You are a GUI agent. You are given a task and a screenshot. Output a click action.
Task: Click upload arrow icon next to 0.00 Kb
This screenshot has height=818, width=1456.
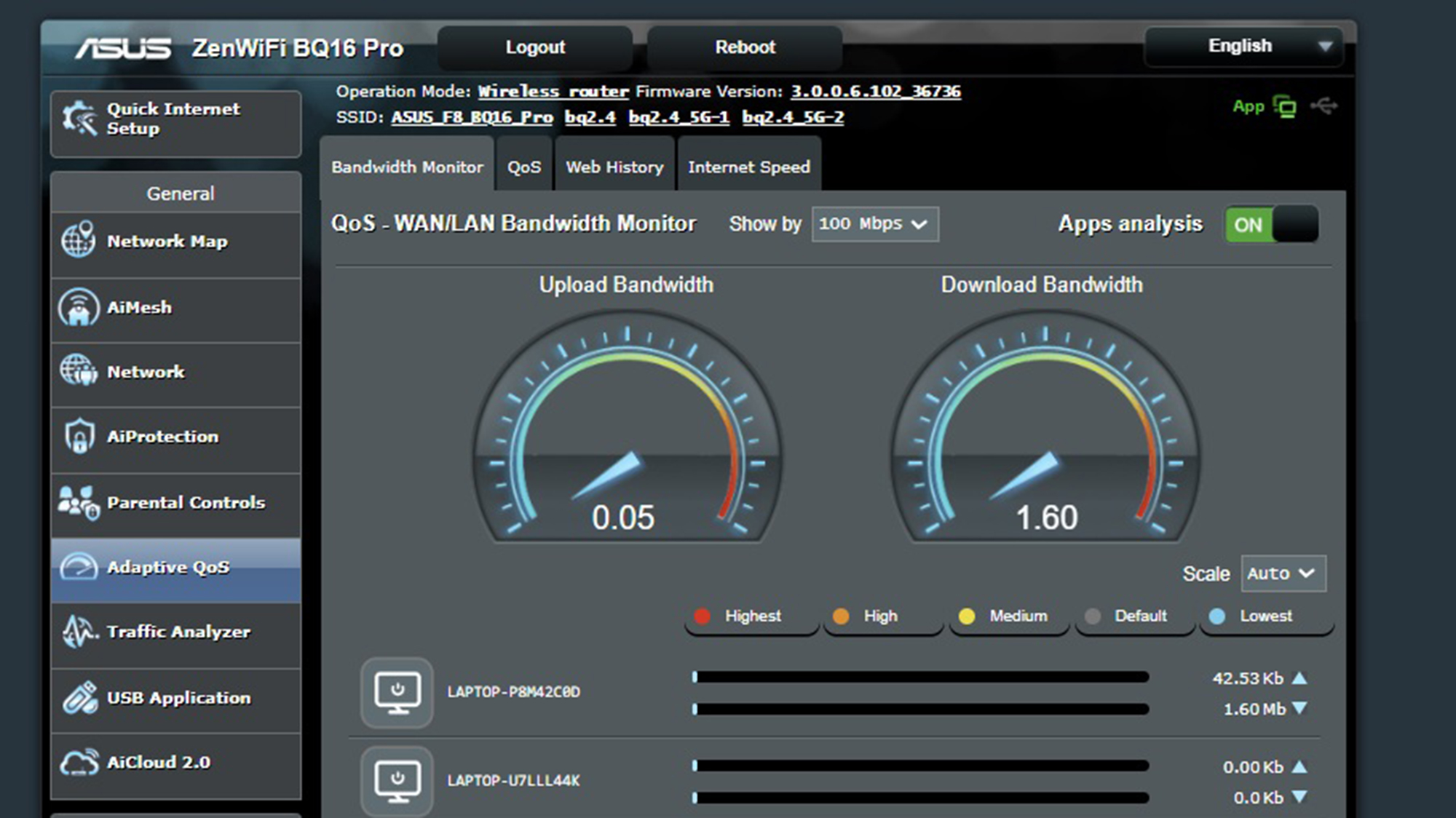pos(1299,767)
